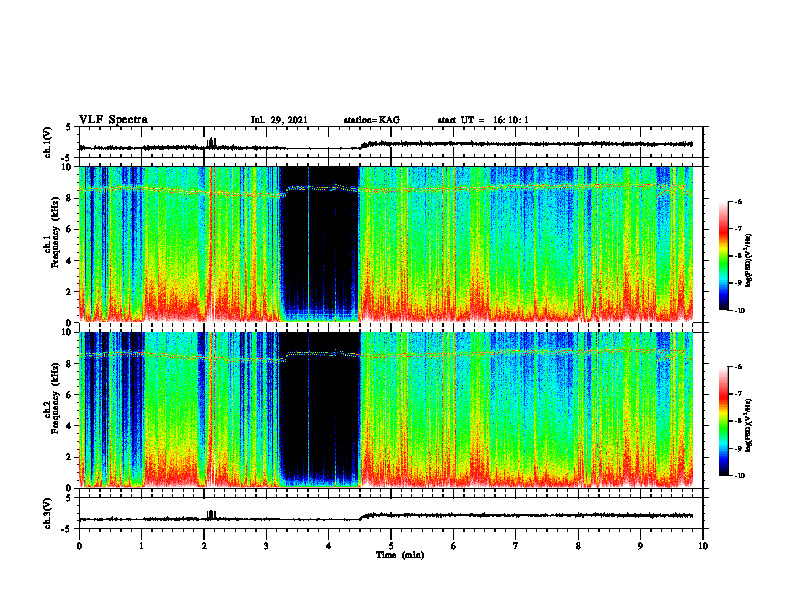Click the black data gap in ch.2 spectrogram

[x=319, y=406]
